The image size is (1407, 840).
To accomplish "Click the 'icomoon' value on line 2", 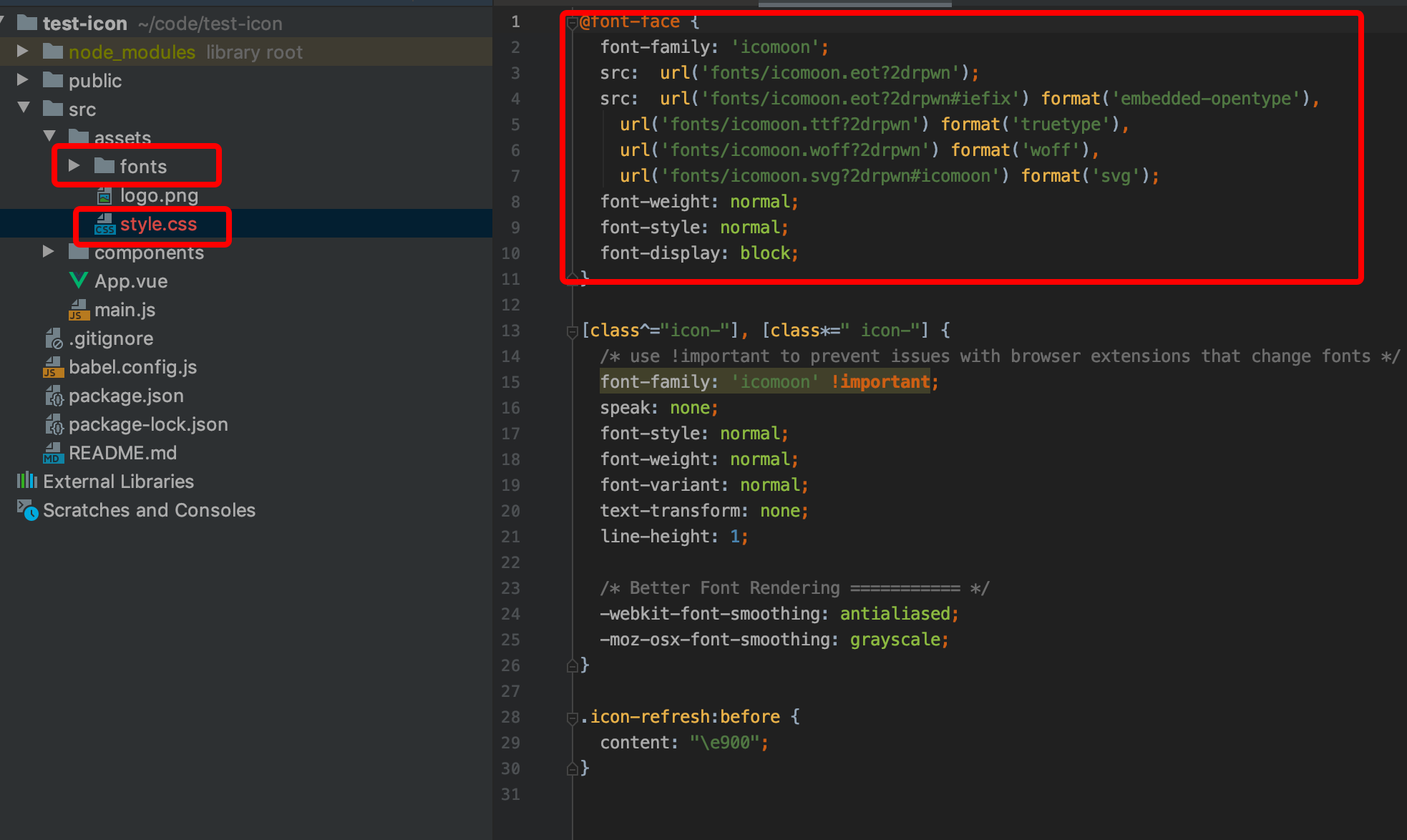I will pyautogui.click(x=775, y=47).
